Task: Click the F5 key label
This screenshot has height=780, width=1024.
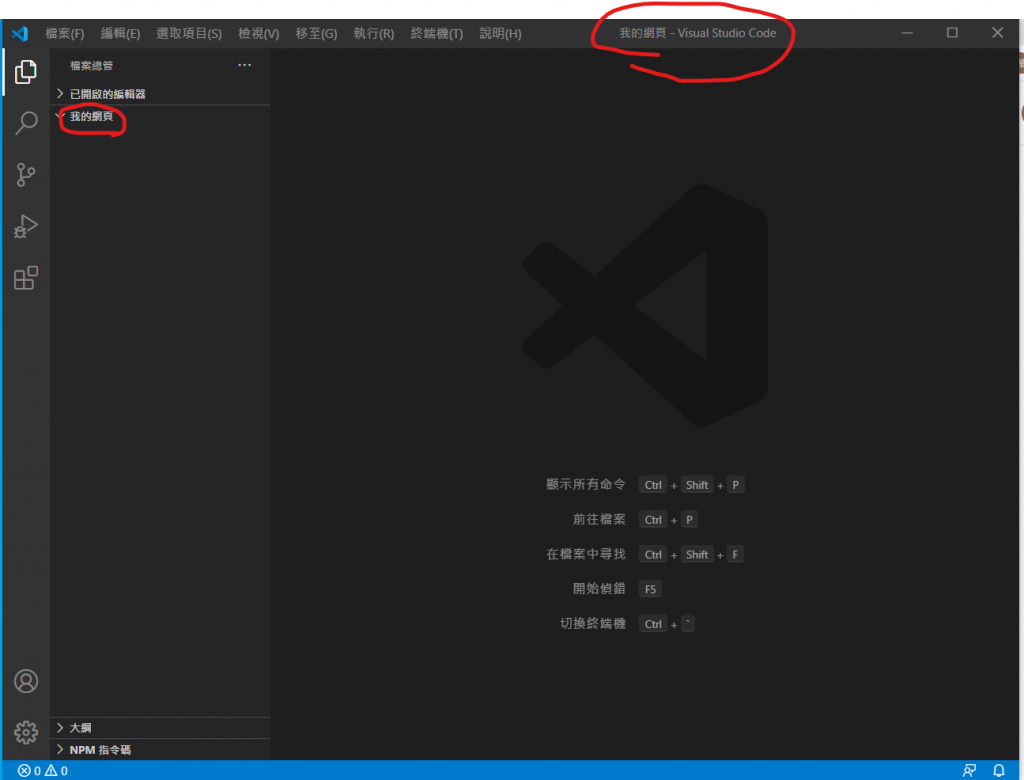Action: tap(650, 589)
